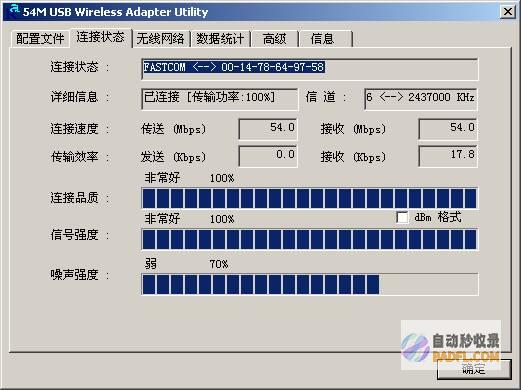Open the 无线网络 tab
The height and width of the screenshot is (390, 521).
coord(160,39)
